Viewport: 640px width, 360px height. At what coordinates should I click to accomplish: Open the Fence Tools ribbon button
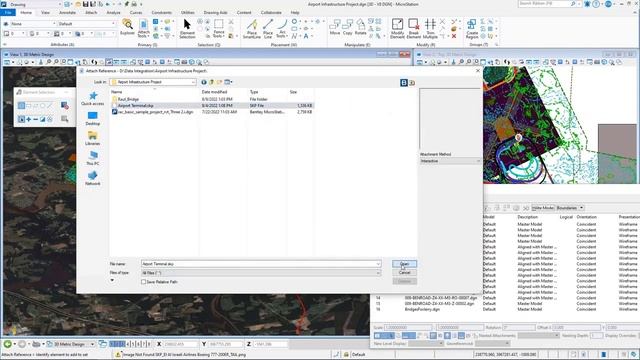(x=219, y=28)
